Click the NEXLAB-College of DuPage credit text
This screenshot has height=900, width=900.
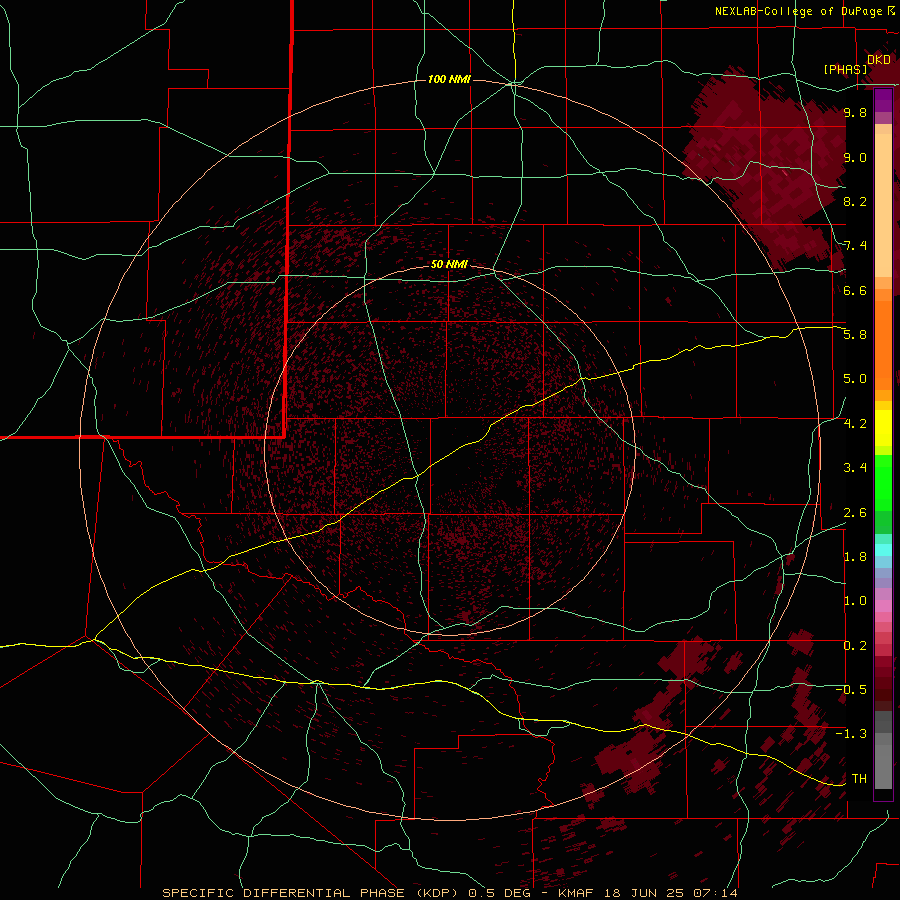[x=805, y=11]
